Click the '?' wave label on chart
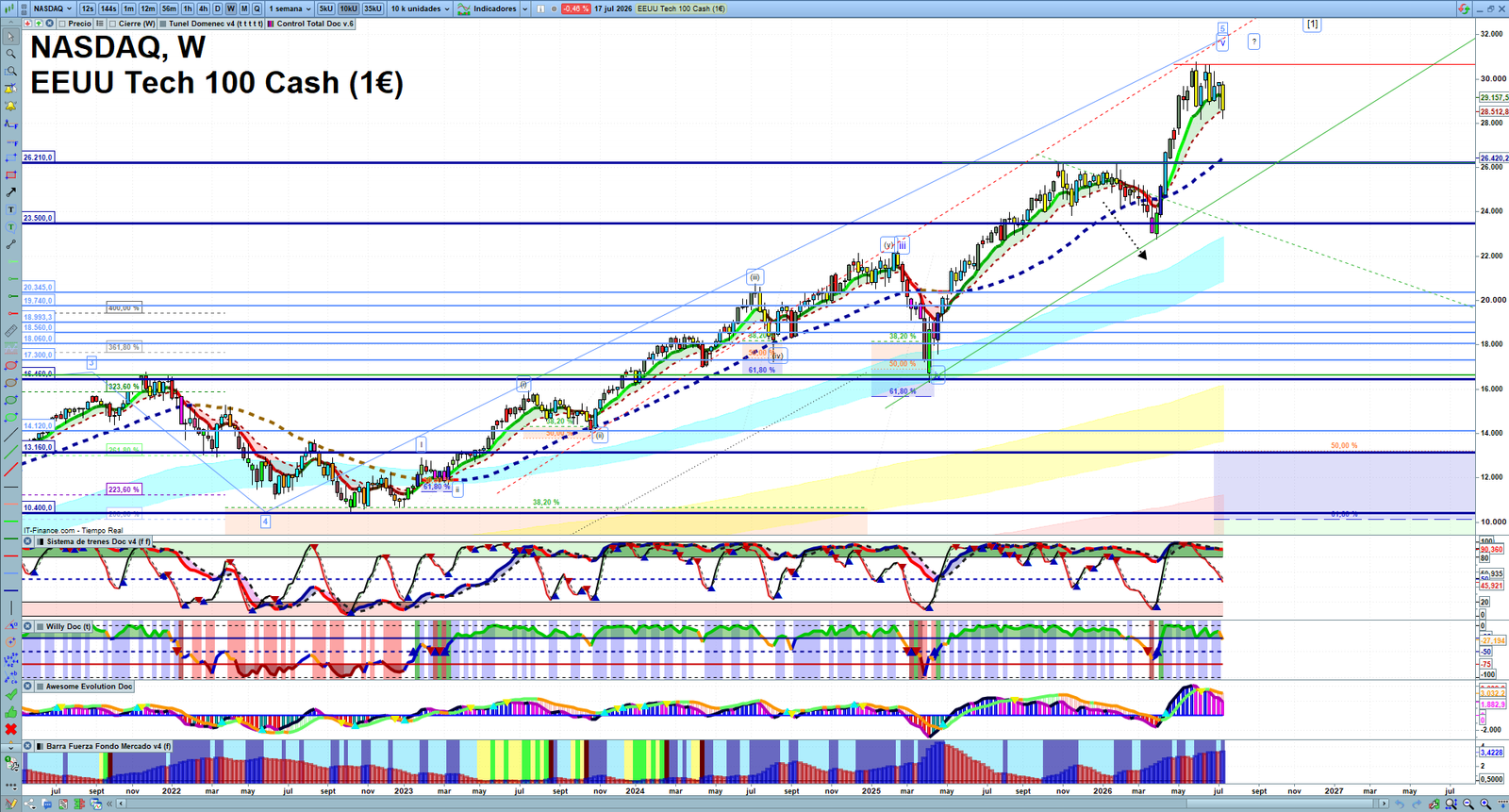1509x812 pixels. coord(1253,41)
